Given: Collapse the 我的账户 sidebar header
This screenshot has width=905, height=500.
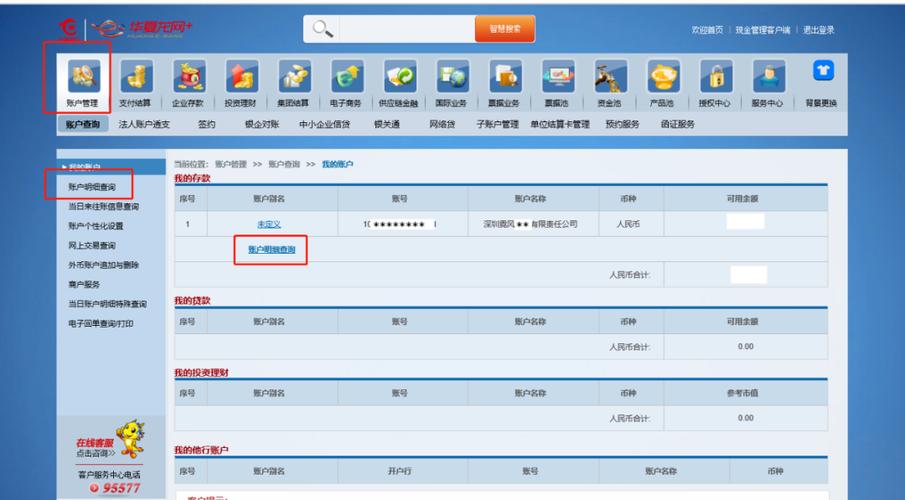Looking at the screenshot, I should click(x=111, y=167).
